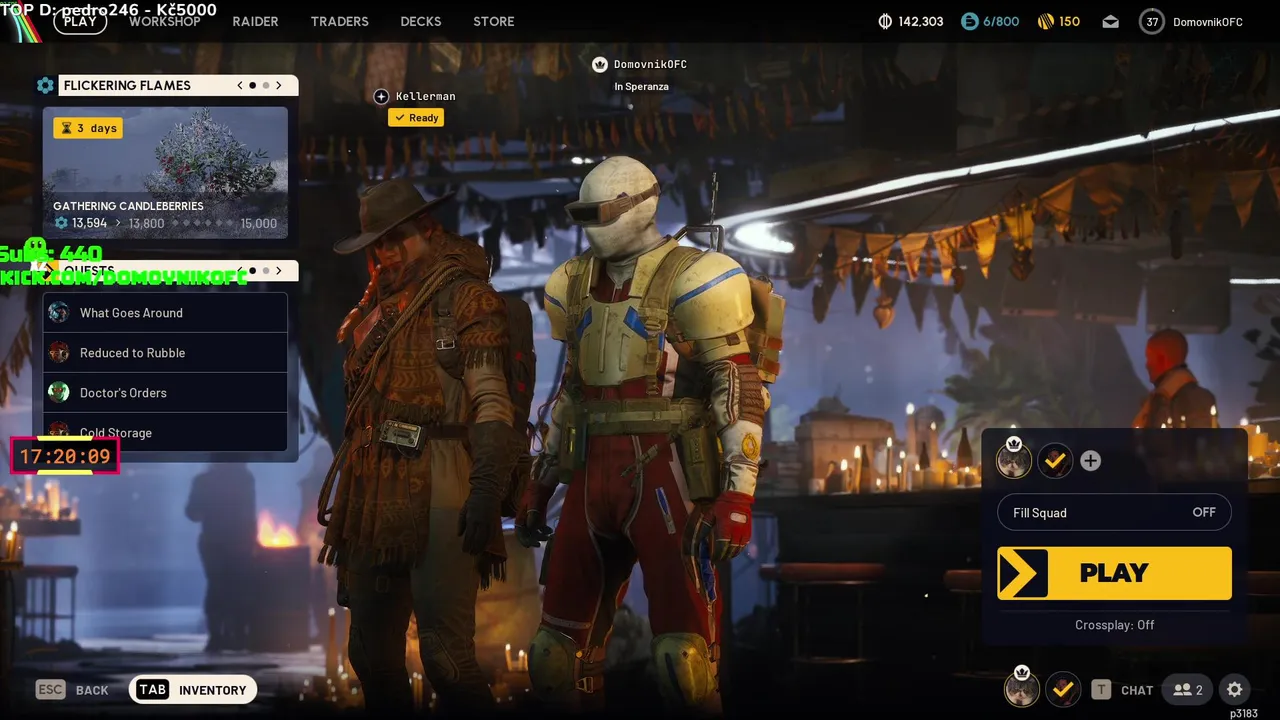Open the party members icon showing 2
The height and width of the screenshot is (720, 1280).
coord(1188,690)
